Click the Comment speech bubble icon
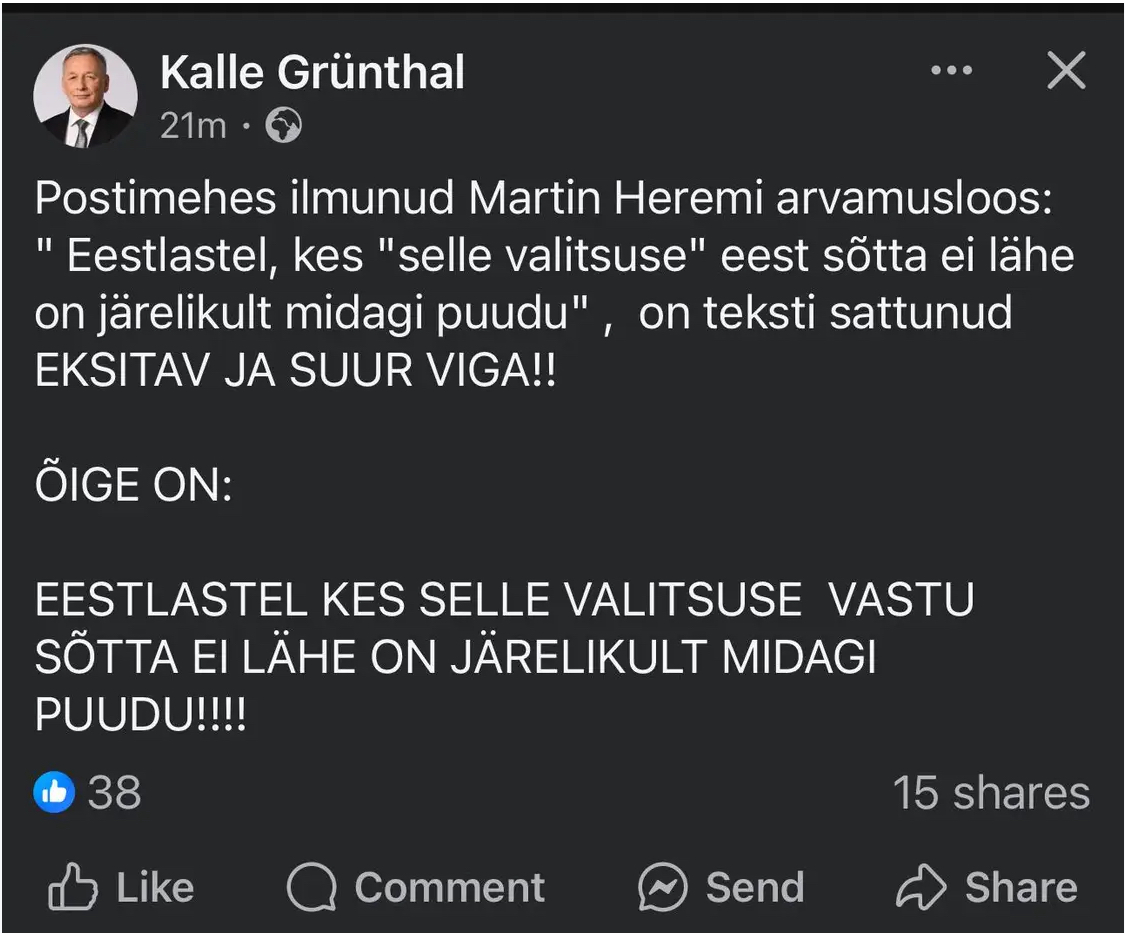1125x939 pixels. 311,888
